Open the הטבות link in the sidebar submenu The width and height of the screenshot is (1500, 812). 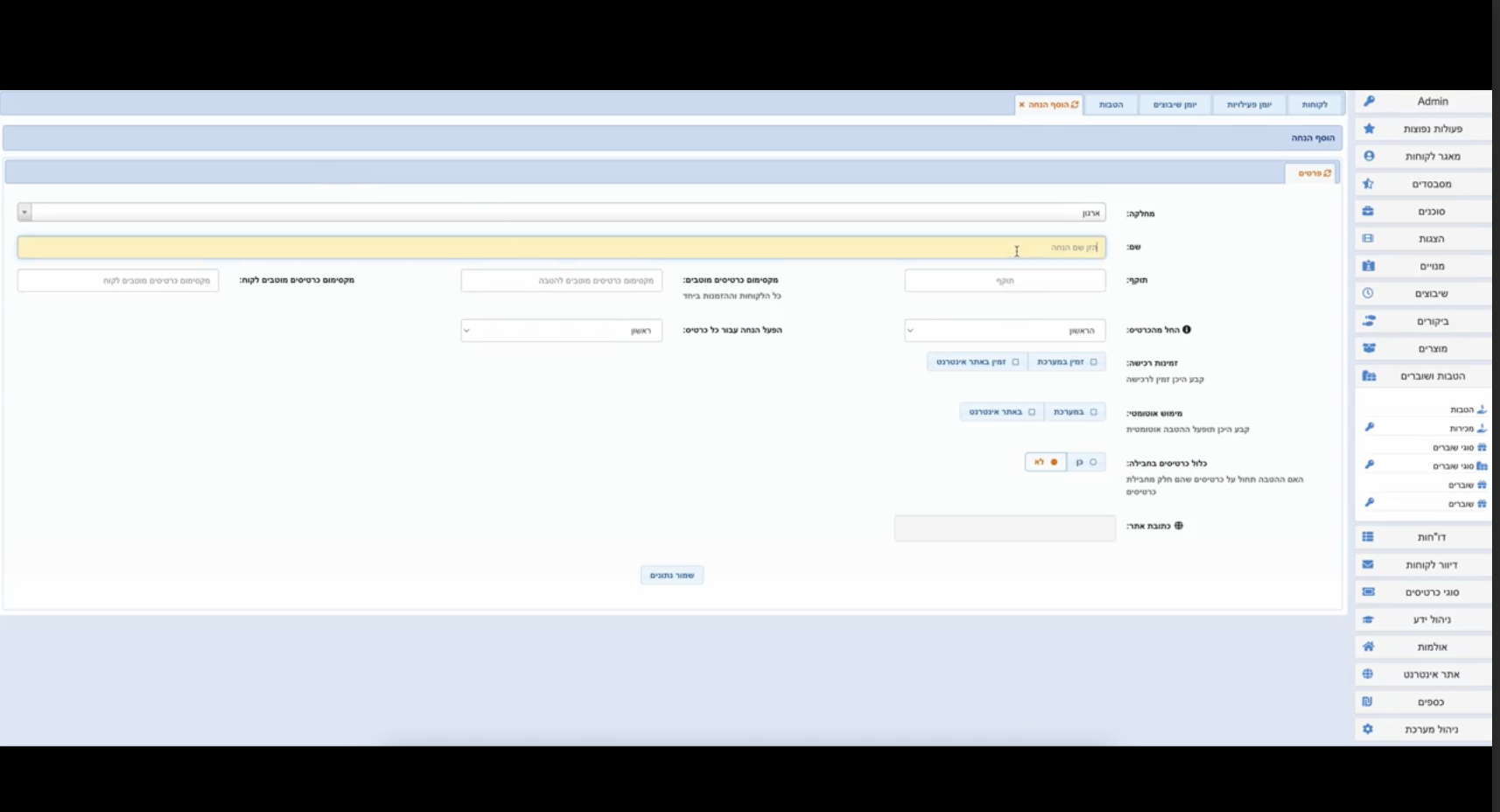[1462, 409]
